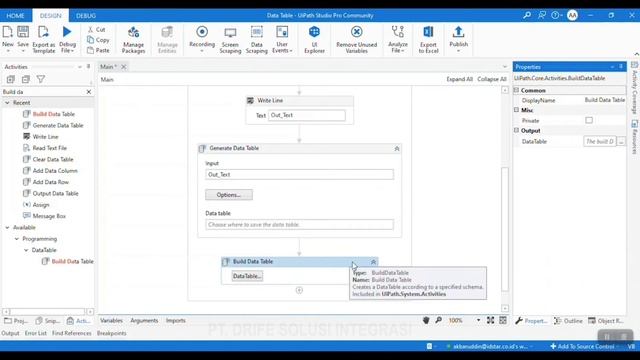Select Add Data Row in Recent list
This screenshot has height=360, width=640.
coord(51,182)
